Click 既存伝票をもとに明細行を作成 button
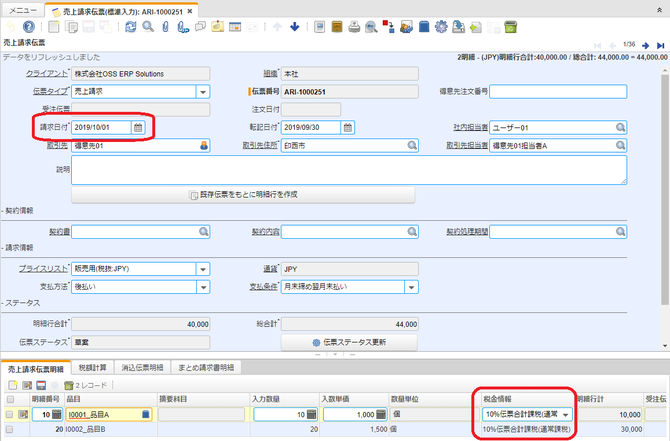 tap(243, 195)
